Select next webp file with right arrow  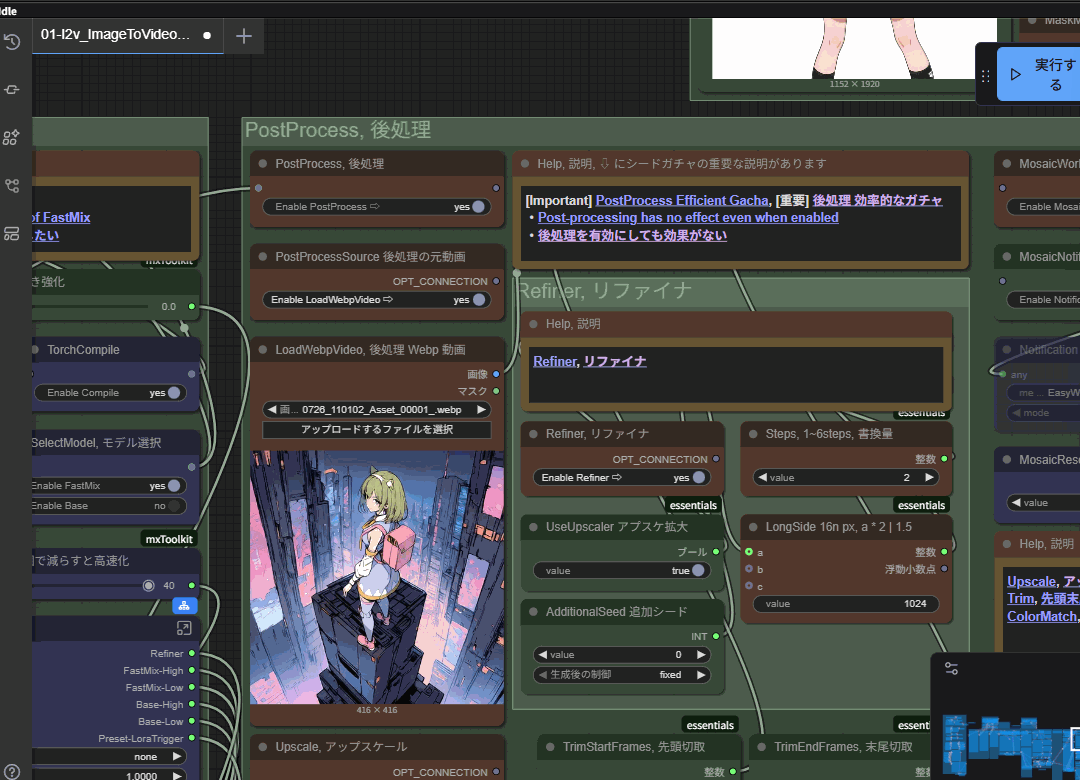coord(481,409)
